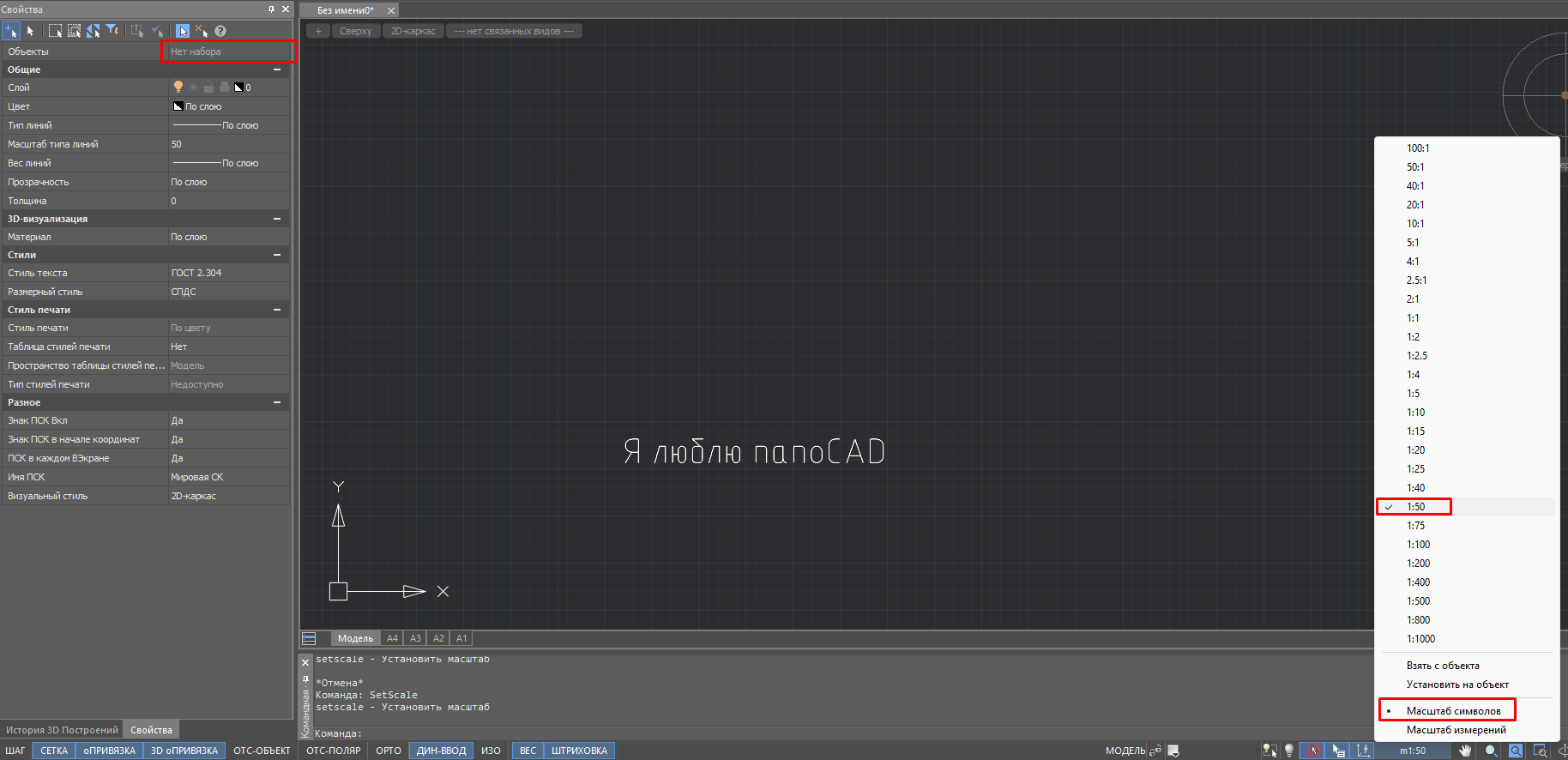The image size is (1568, 760).
Task: Toggle layer plot printer icon in Слой row
Action: tap(225, 87)
